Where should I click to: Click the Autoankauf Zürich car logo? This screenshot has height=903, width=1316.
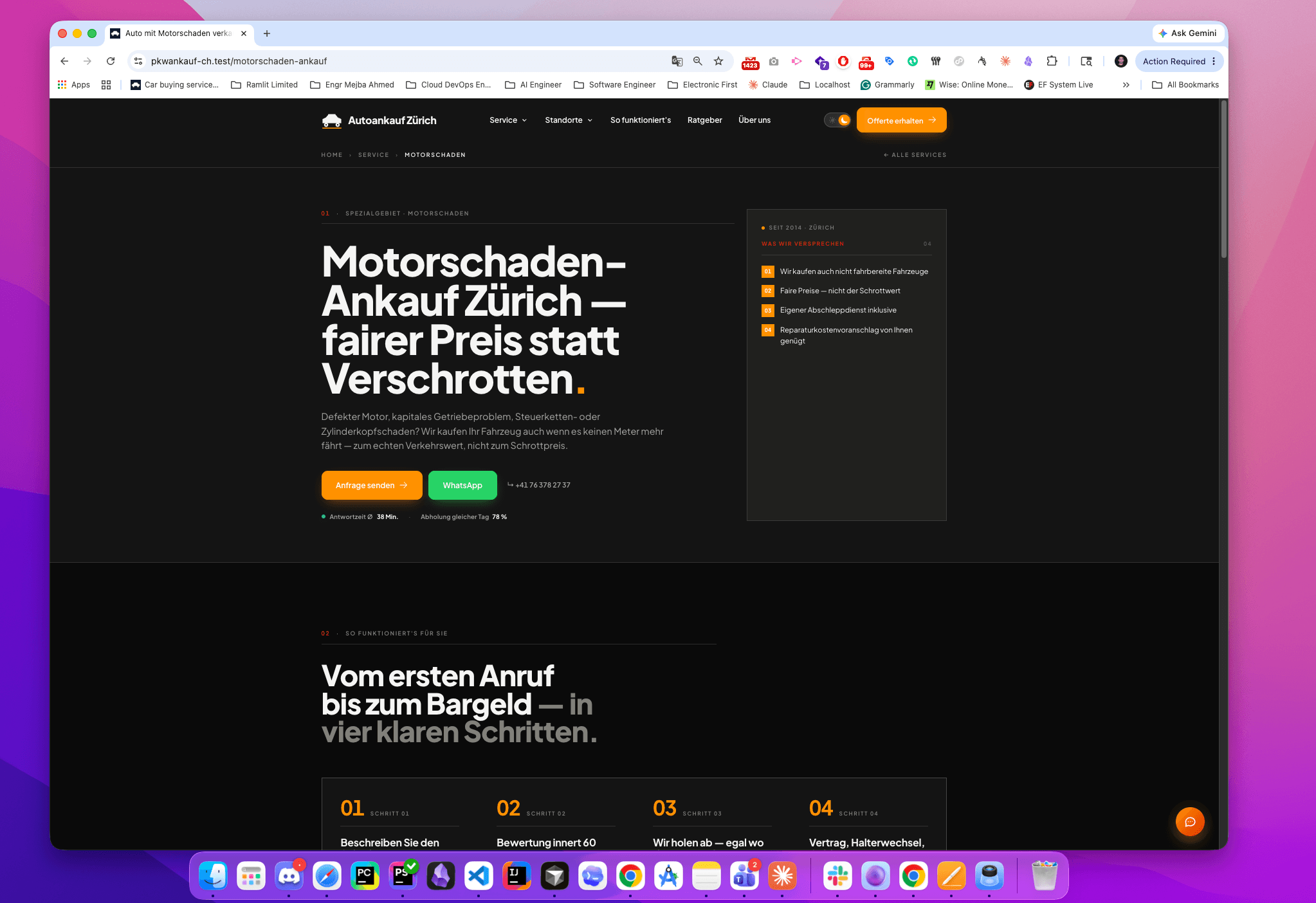pos(331,120)
